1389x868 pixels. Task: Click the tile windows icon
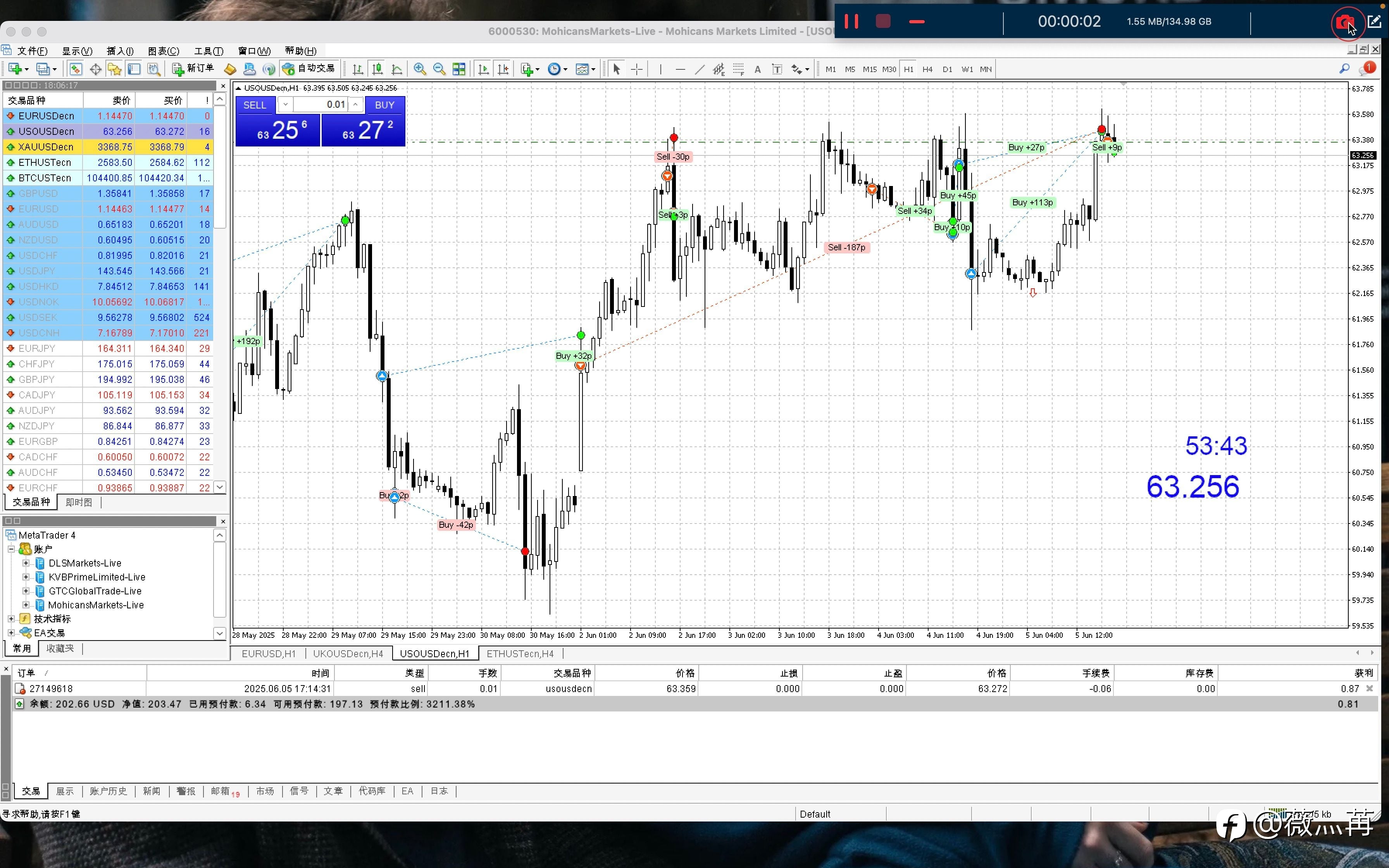pos(458,69)
